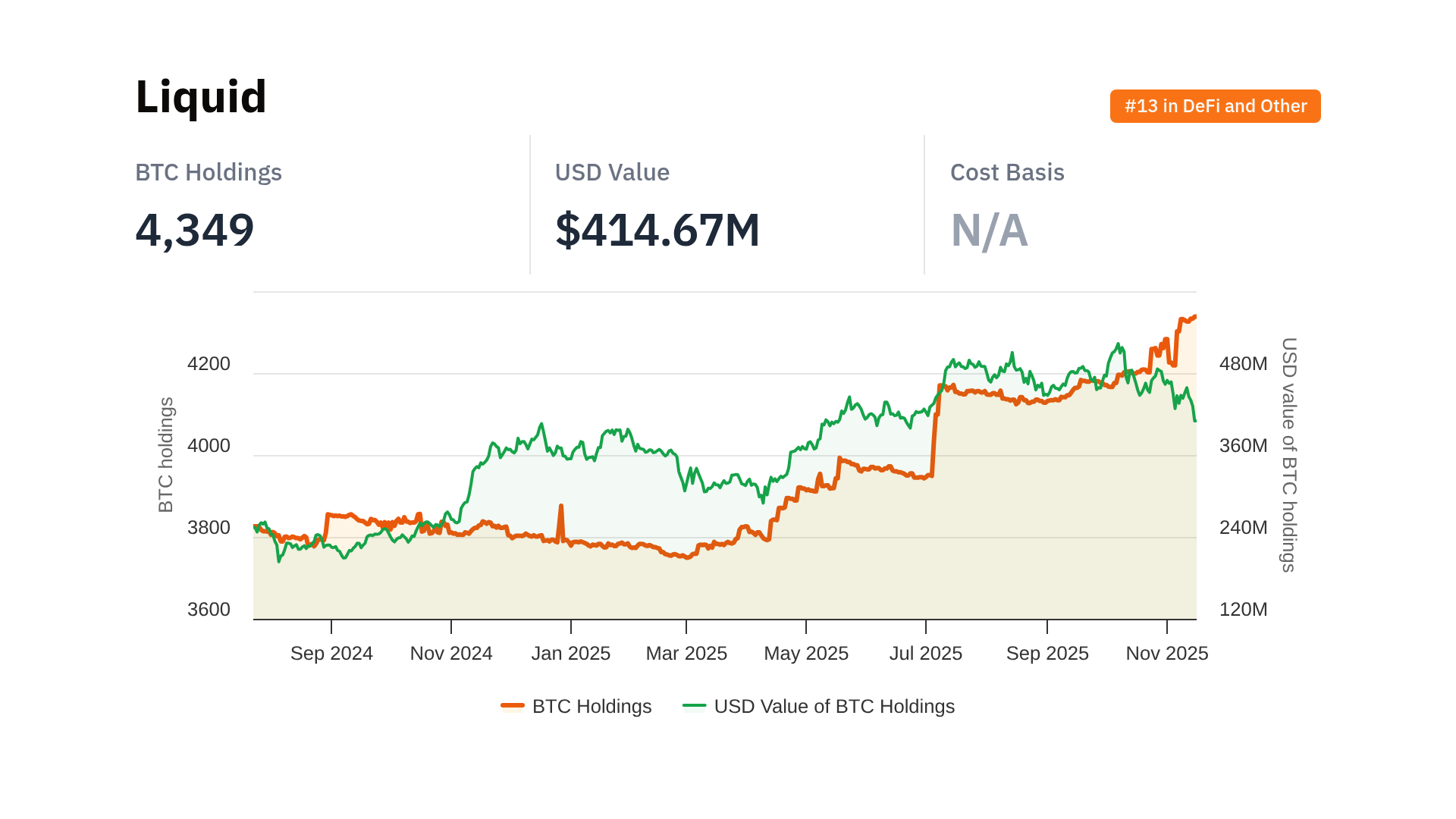The image size is (1456, 819).
Task: Click the Mar 2025 axis label
Action: point(686,653)
